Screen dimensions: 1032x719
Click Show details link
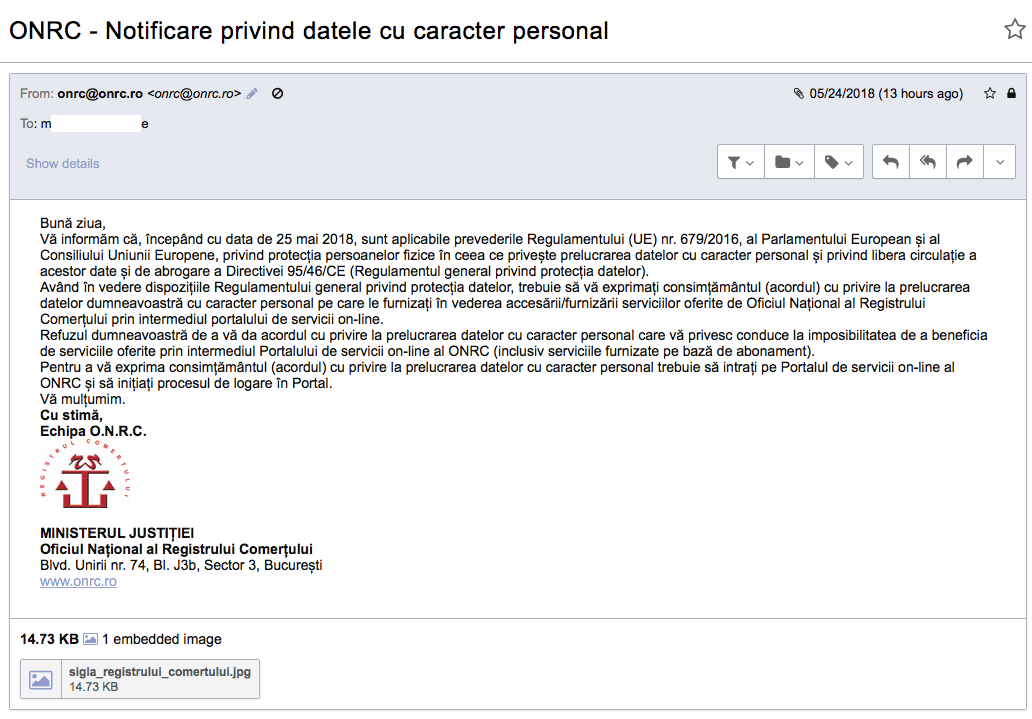(x=63, y=163)
